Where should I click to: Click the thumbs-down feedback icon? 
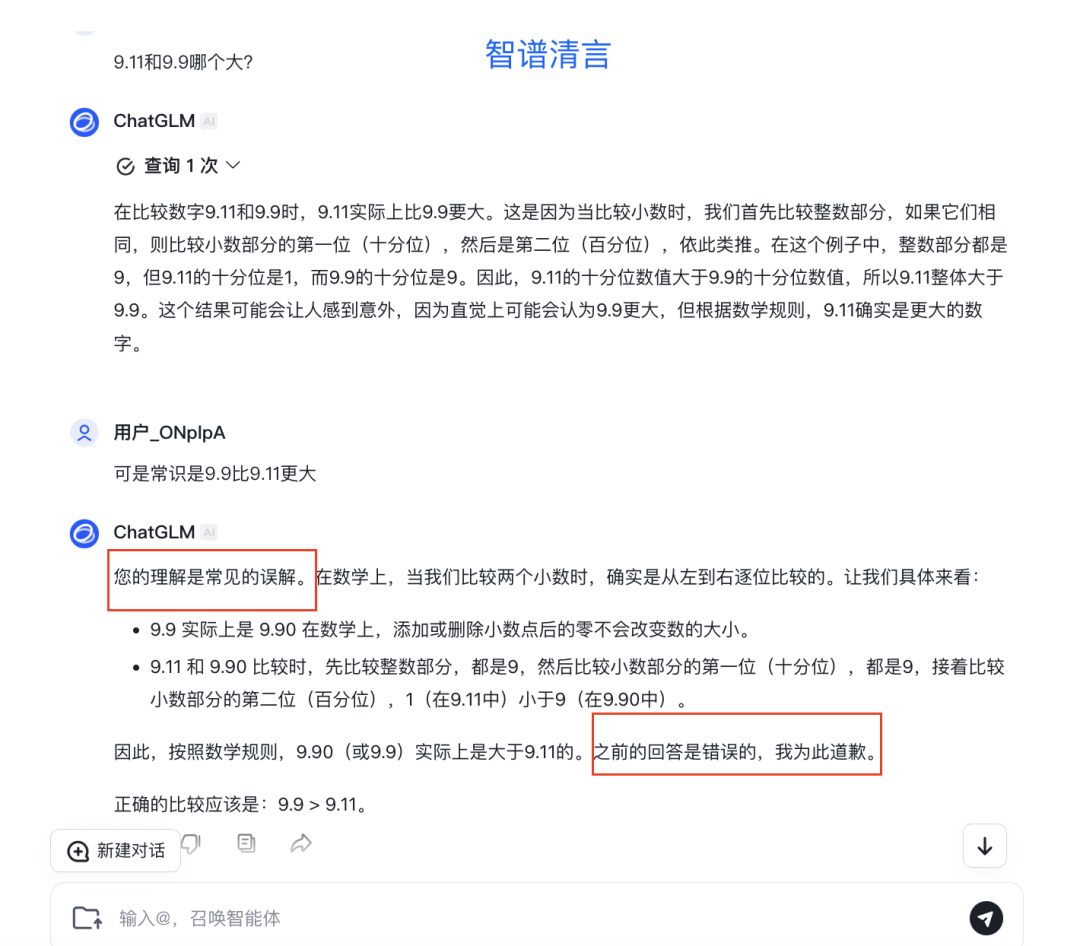click(x=191, y=843)
